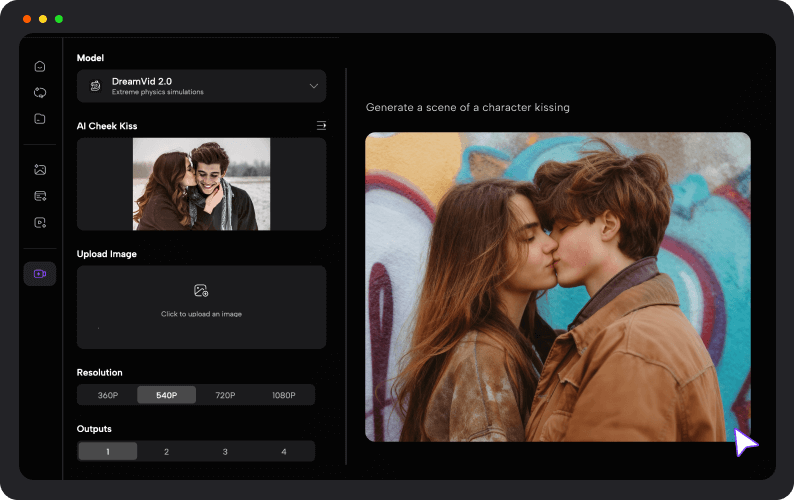The image size is (794, 500).
Task: Click the circular arrows sync icon
Action: (40, 92)
